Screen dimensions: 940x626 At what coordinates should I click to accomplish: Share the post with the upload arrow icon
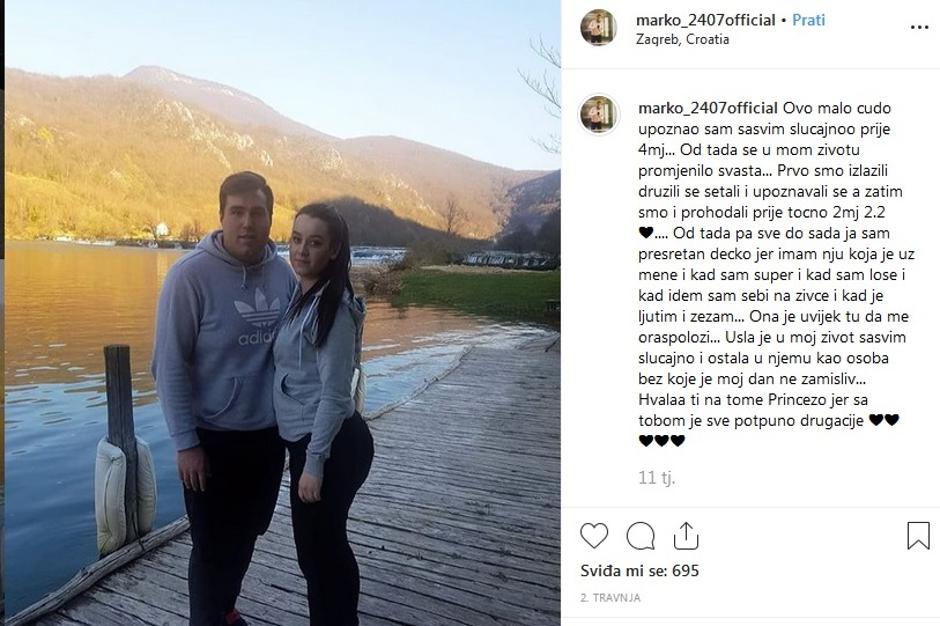pos(686,535)
